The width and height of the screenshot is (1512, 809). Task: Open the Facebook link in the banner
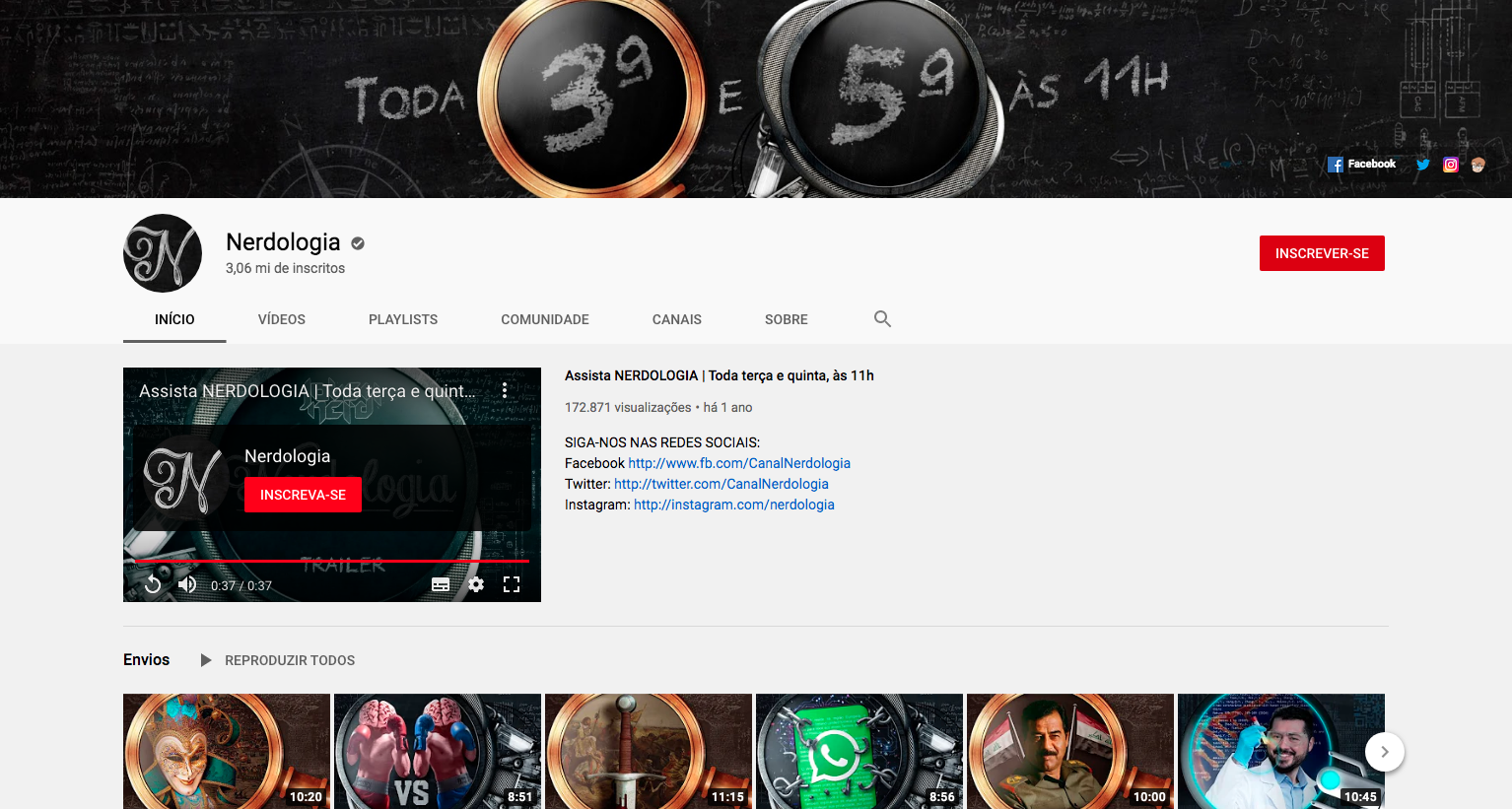tap(1362, 165)
